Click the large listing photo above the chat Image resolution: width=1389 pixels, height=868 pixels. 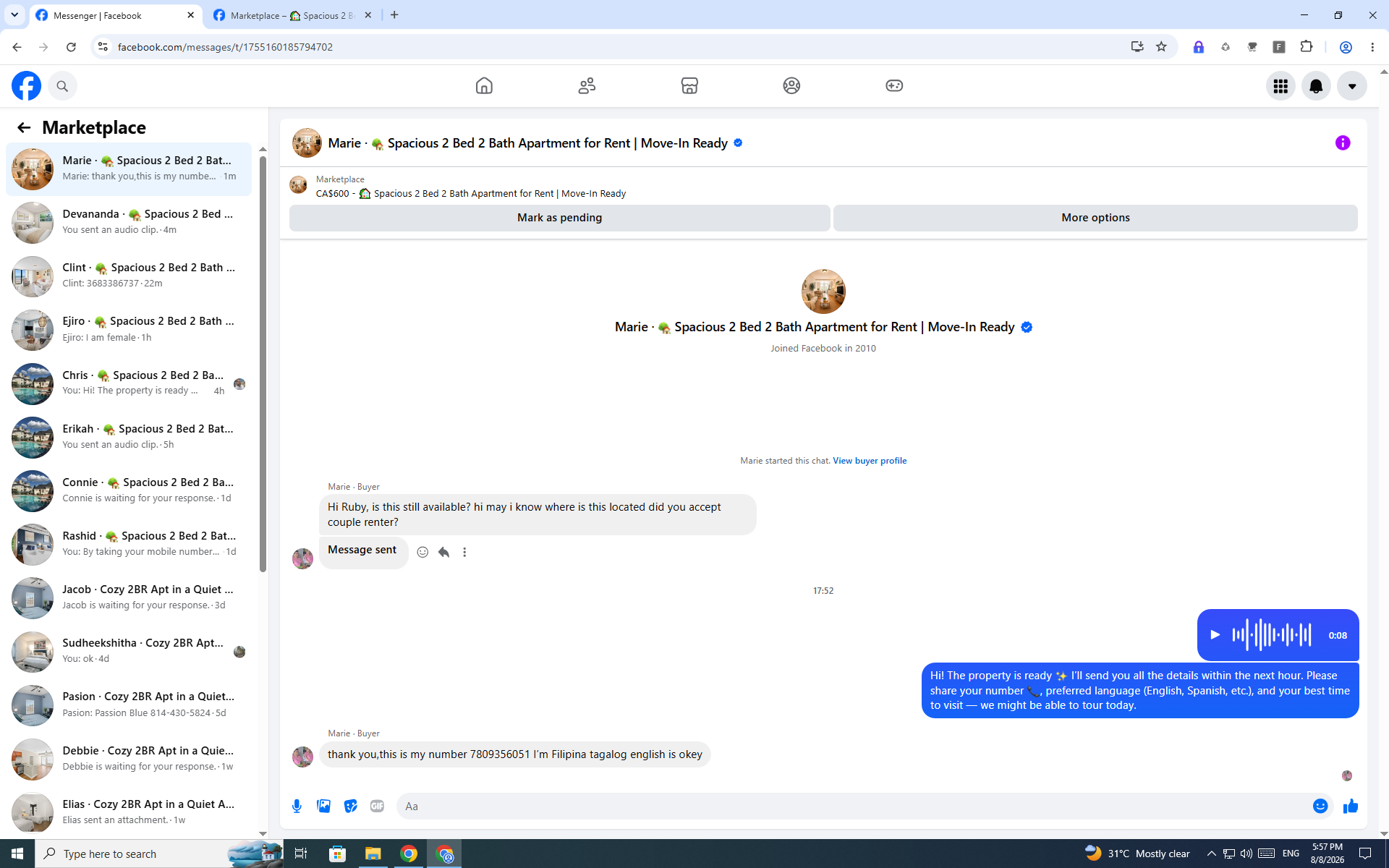[x=823, y=292]
